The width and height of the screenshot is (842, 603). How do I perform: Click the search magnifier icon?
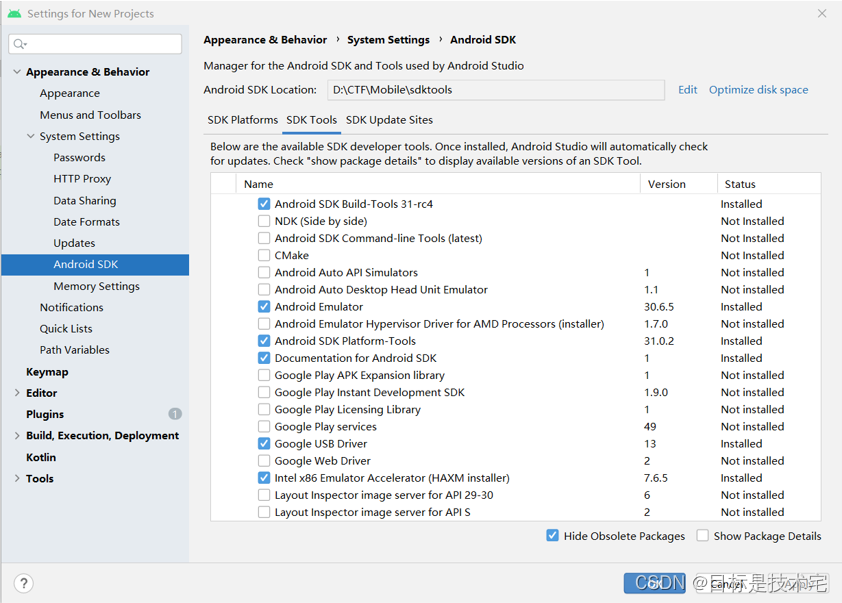pyautogui.click(x=20, y=44)
